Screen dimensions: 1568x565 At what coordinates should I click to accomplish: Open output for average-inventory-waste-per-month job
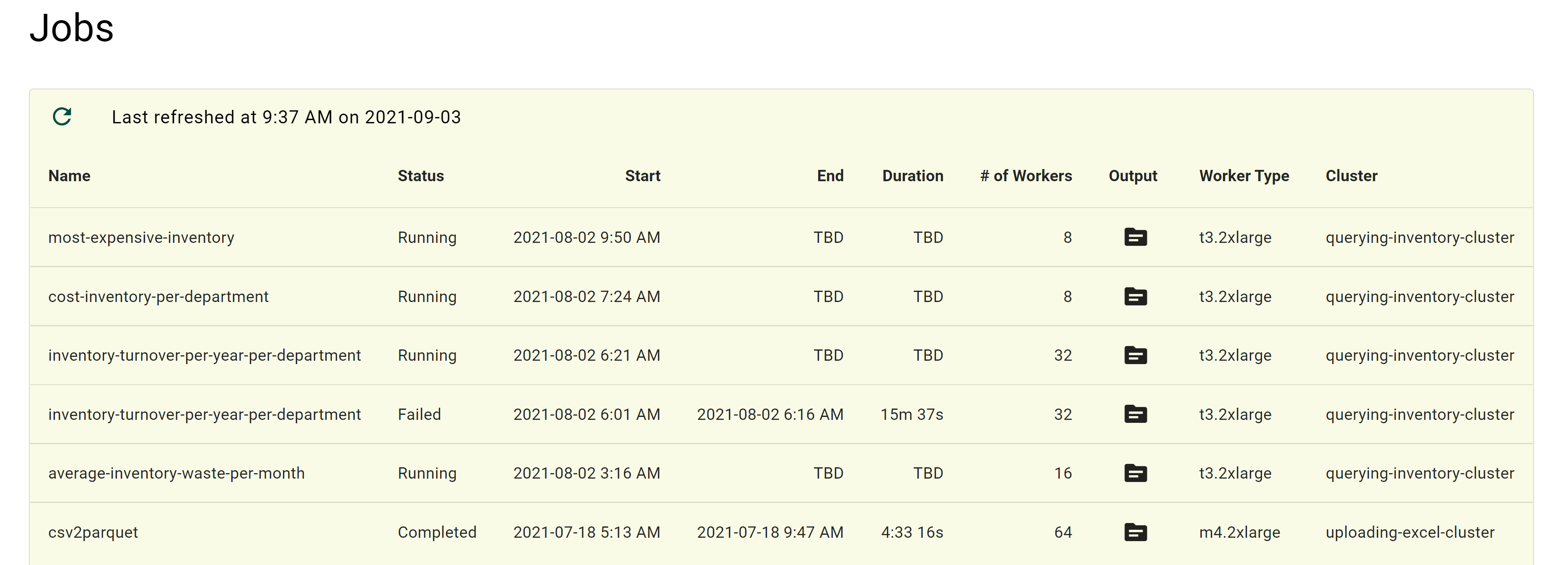[1135, 473]
